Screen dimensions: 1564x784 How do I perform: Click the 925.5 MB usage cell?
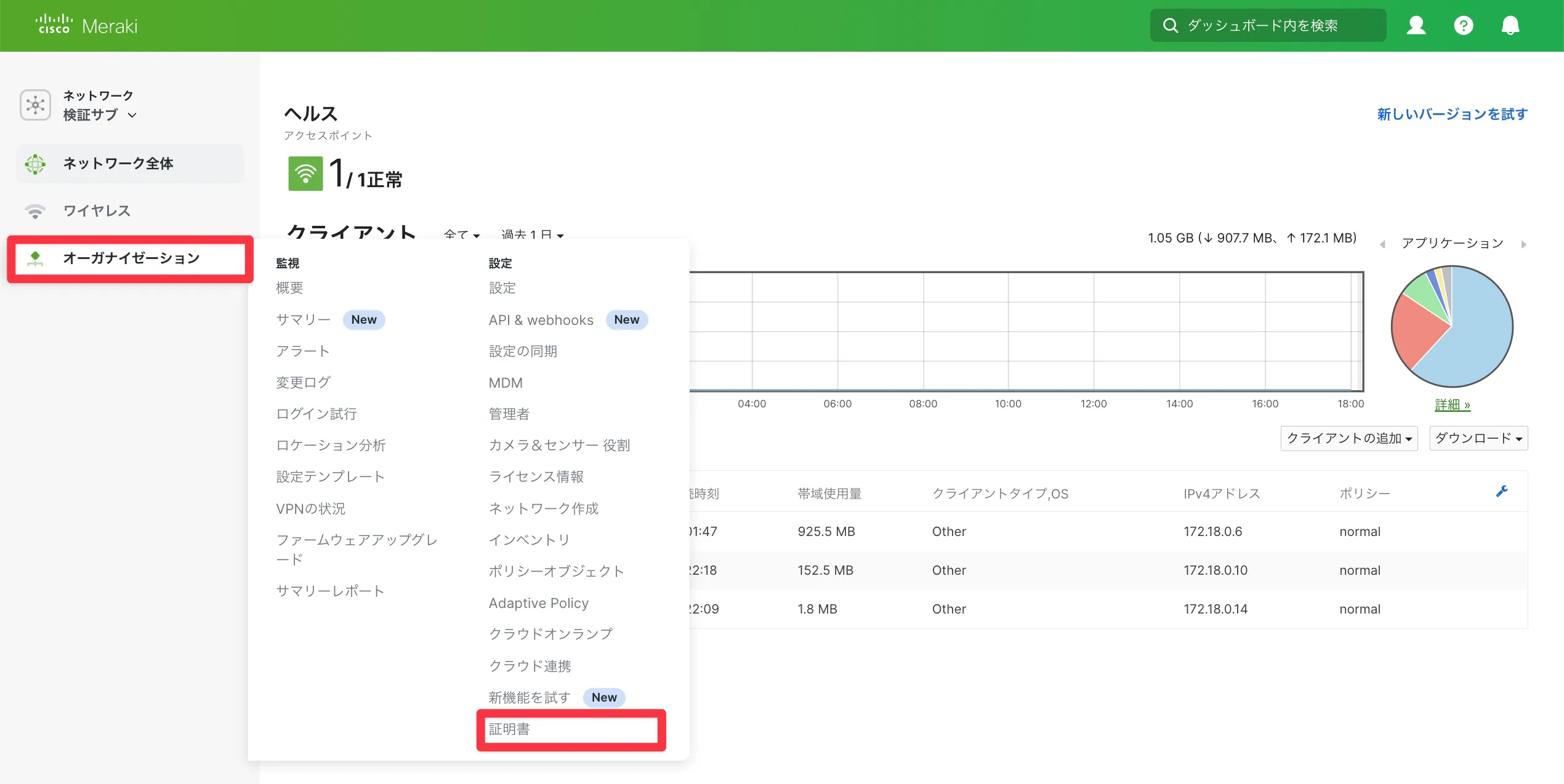[826, 532]
